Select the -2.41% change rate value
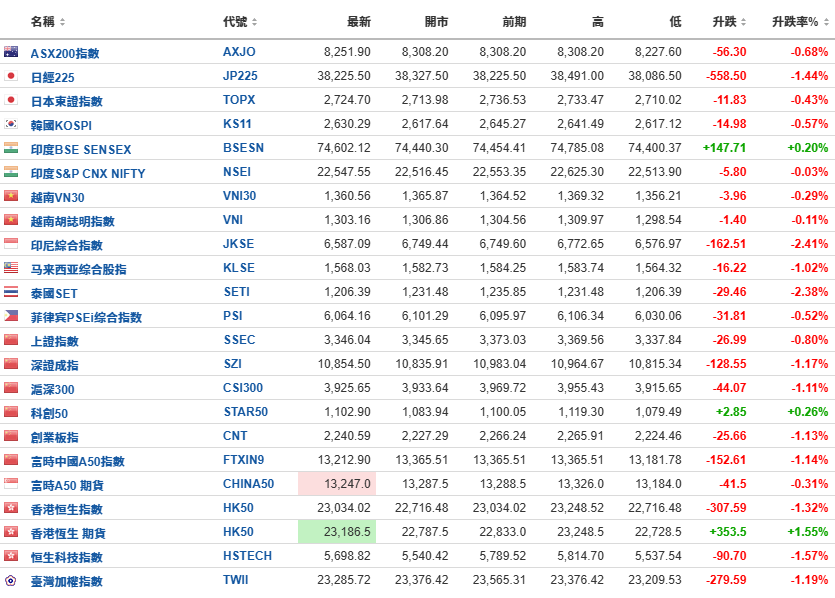The image size is (835, 598). [x=809, y=243]
